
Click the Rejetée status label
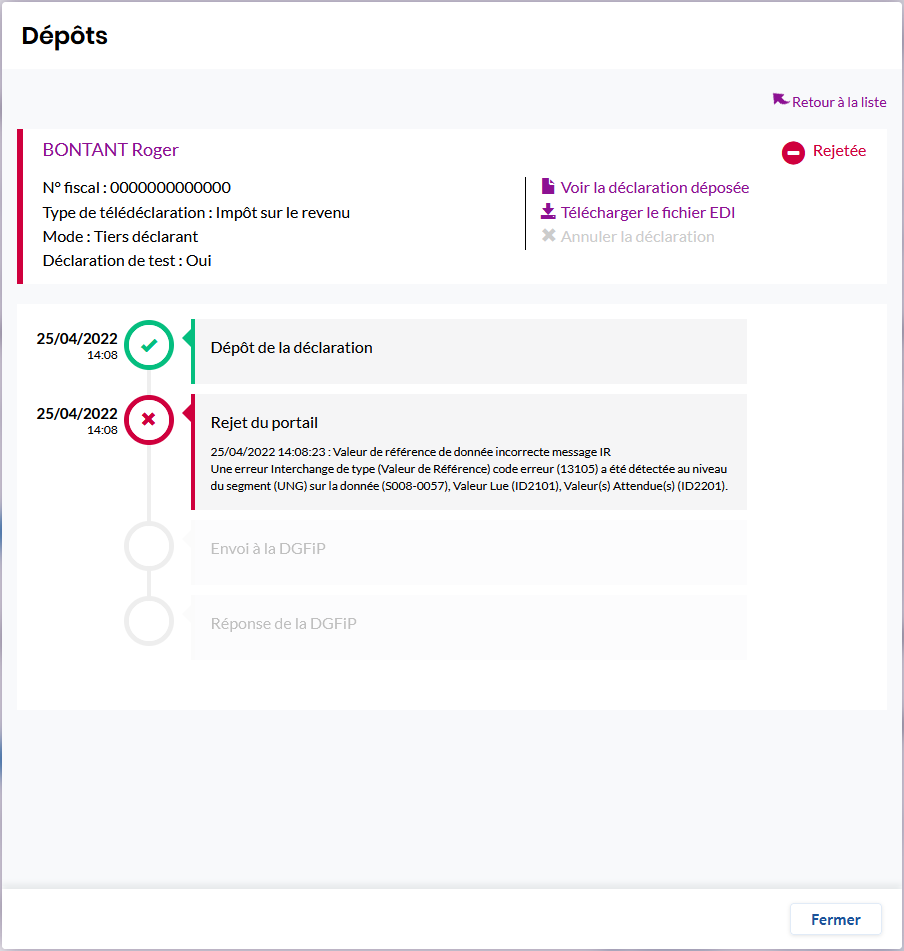tap(839, 151)
